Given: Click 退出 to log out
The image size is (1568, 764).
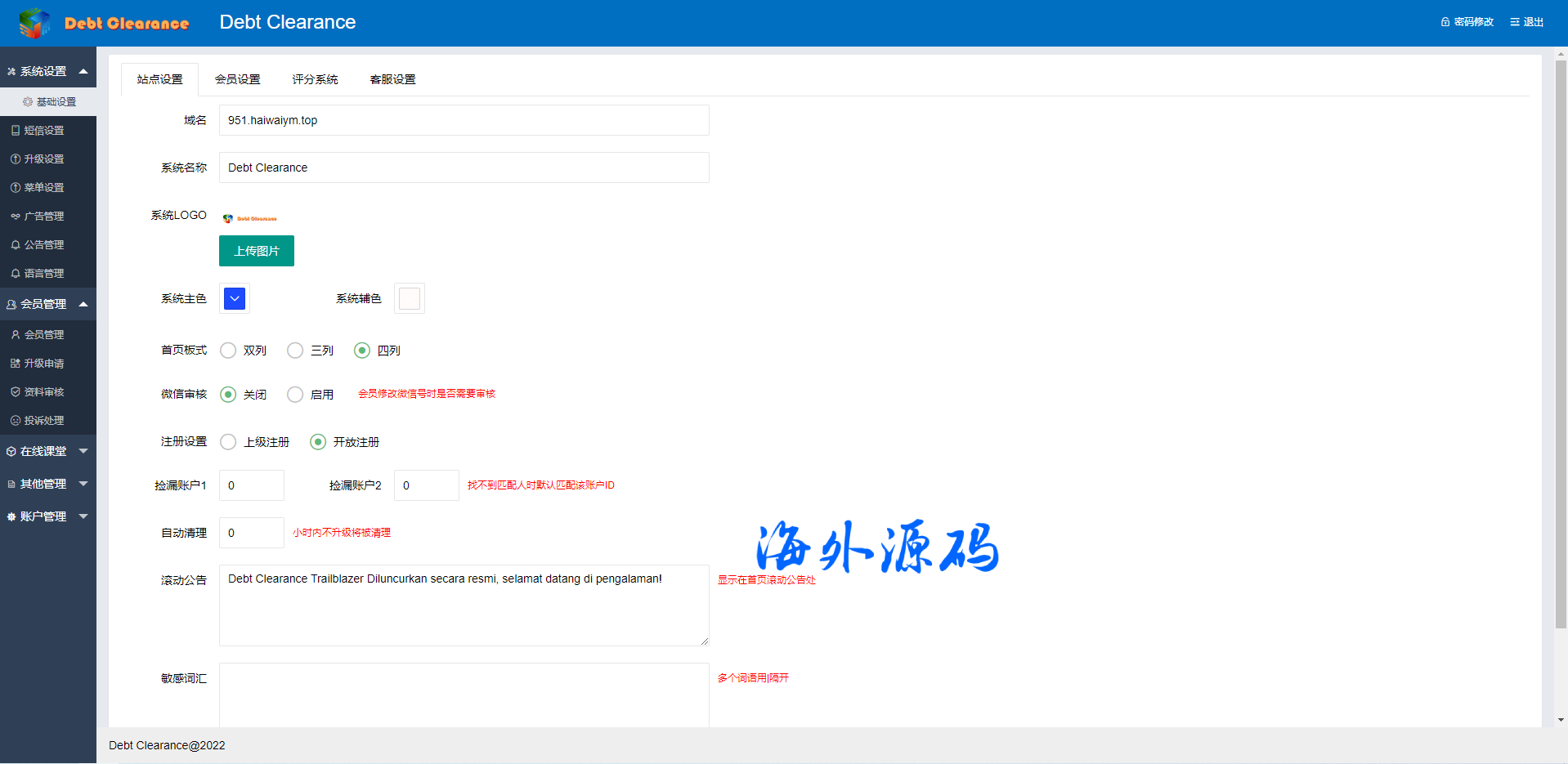Looking at the screenshot, I should point(1526,22).
